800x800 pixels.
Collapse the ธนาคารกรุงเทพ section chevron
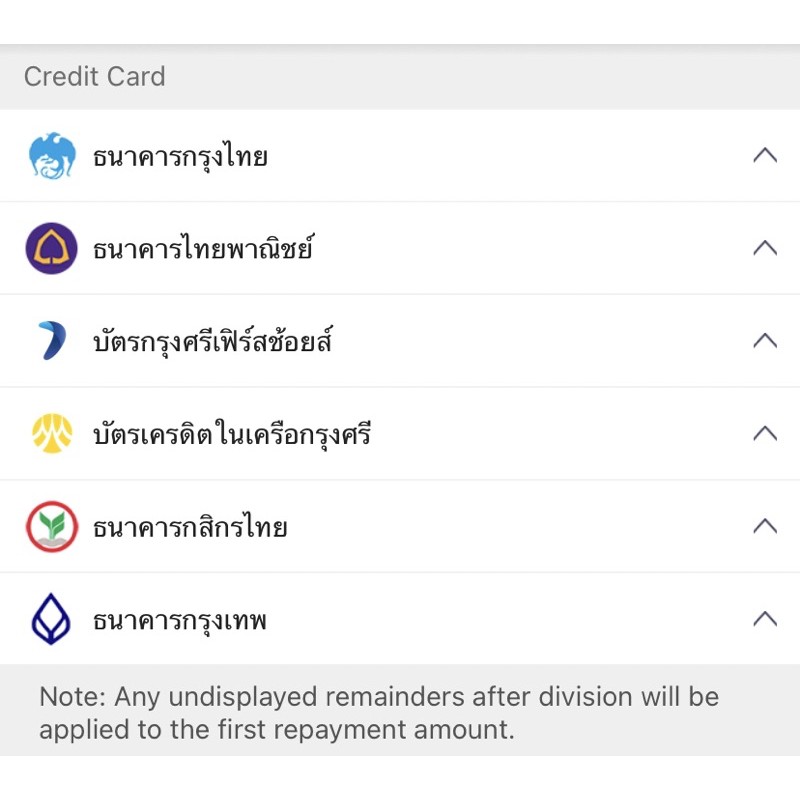click(x=764, y=619)
